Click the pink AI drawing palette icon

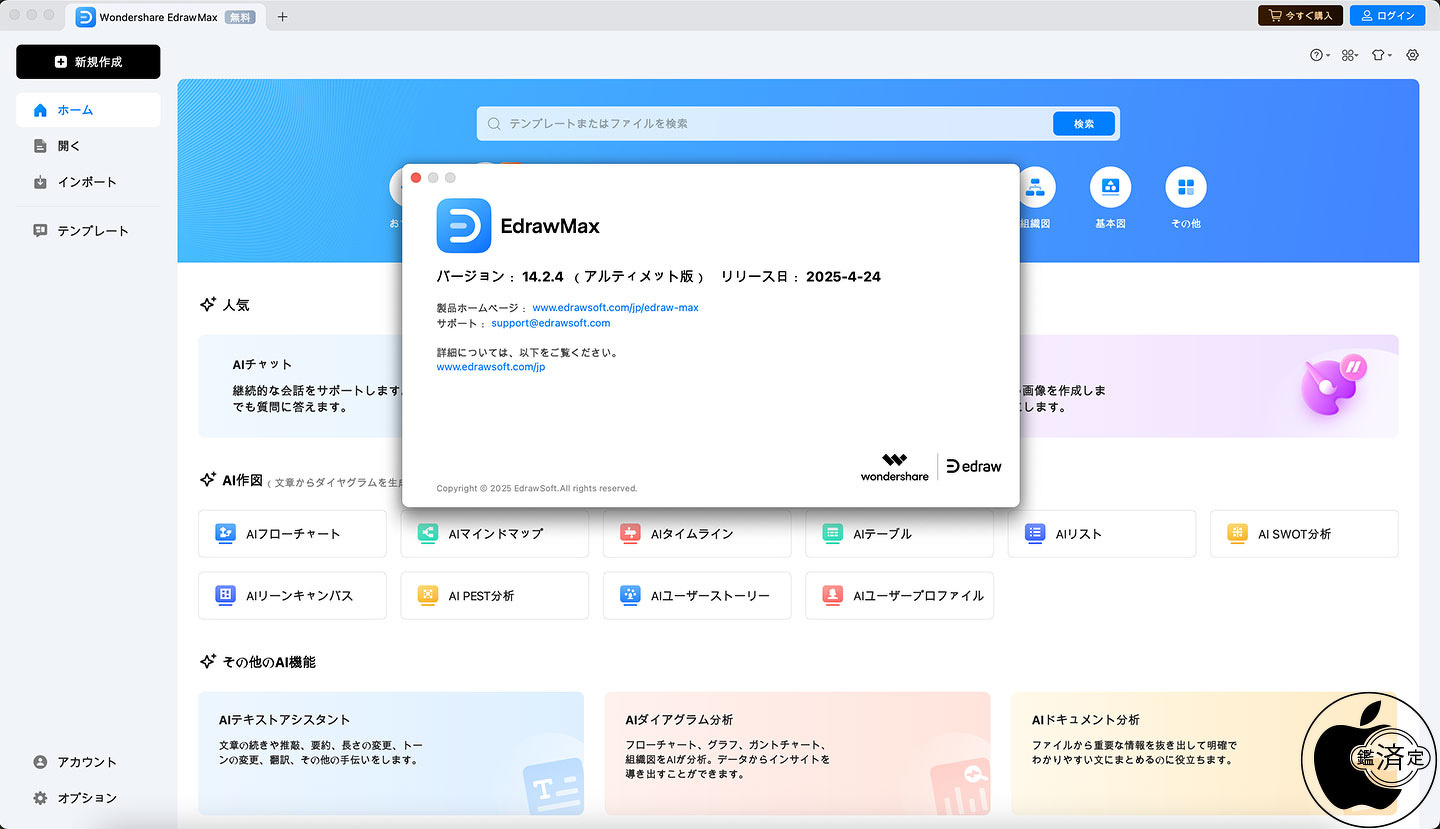tap(1333, 386)
